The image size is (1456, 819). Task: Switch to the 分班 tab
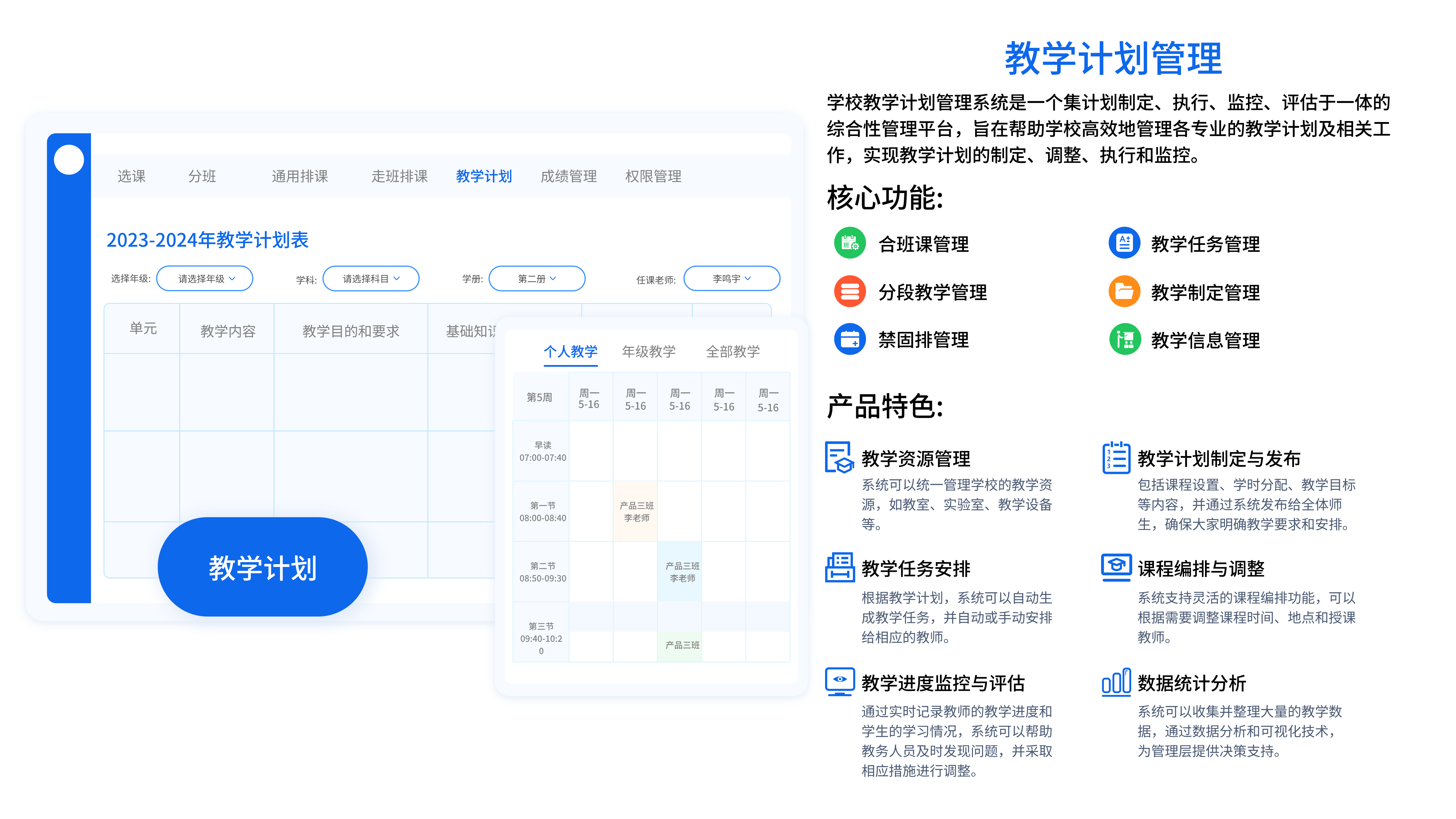point(202,176)
